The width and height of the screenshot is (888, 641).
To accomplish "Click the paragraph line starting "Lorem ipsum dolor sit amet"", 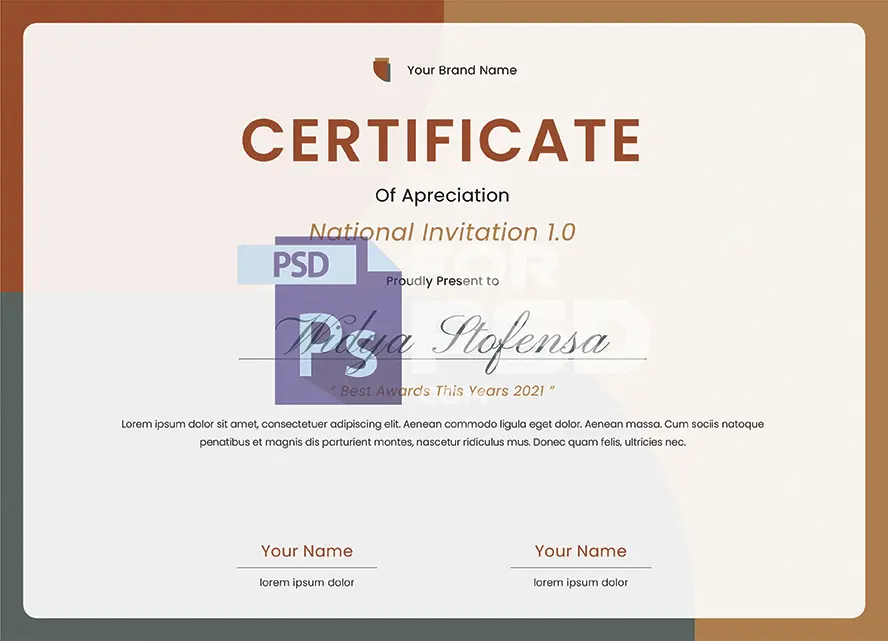I will 442,424.
